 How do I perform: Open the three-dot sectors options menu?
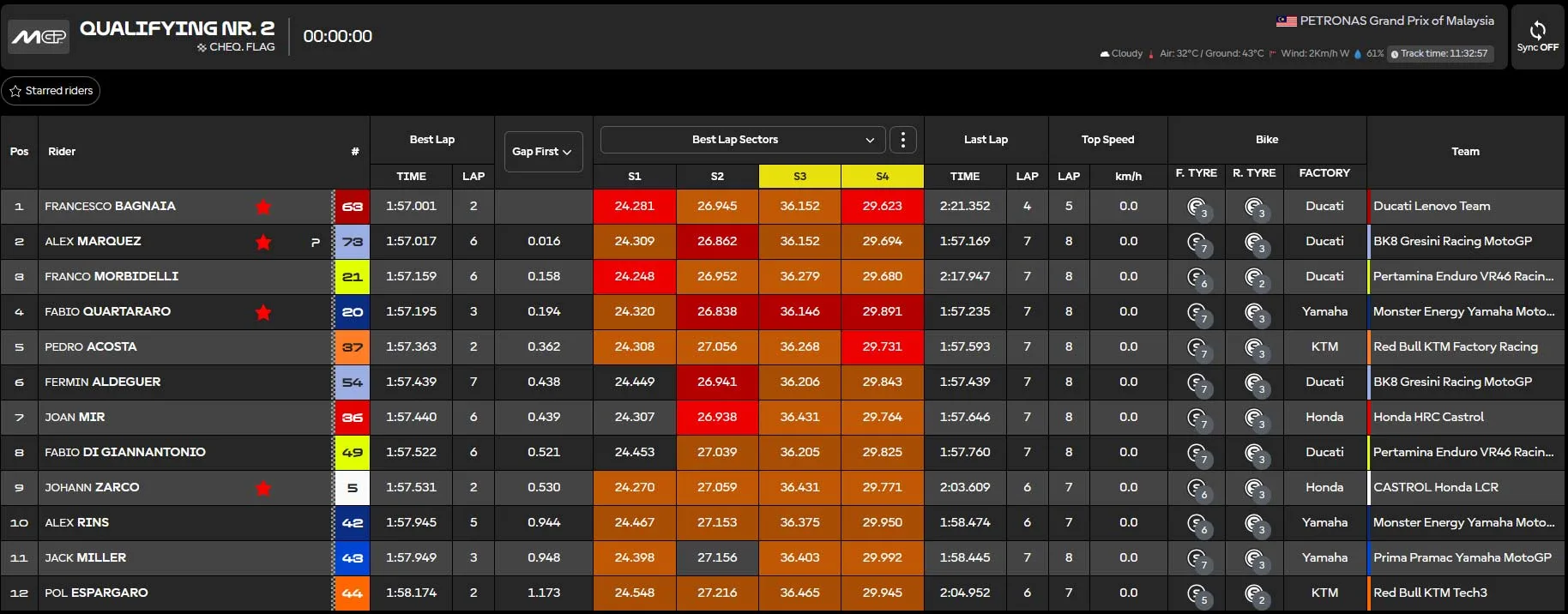point(902,140)
